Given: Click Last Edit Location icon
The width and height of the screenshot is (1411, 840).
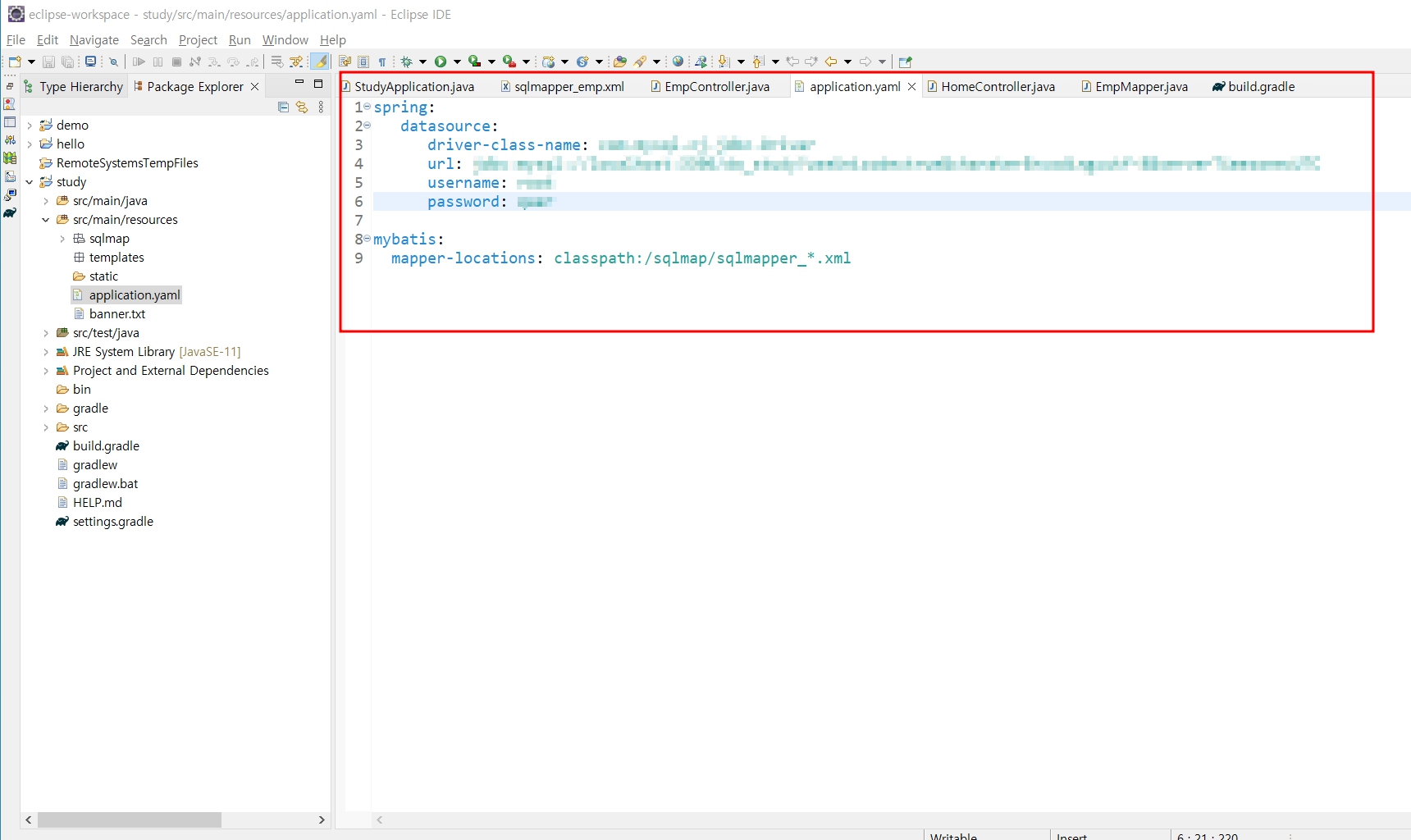Looking at the screenshot, I should coord(792,62).
